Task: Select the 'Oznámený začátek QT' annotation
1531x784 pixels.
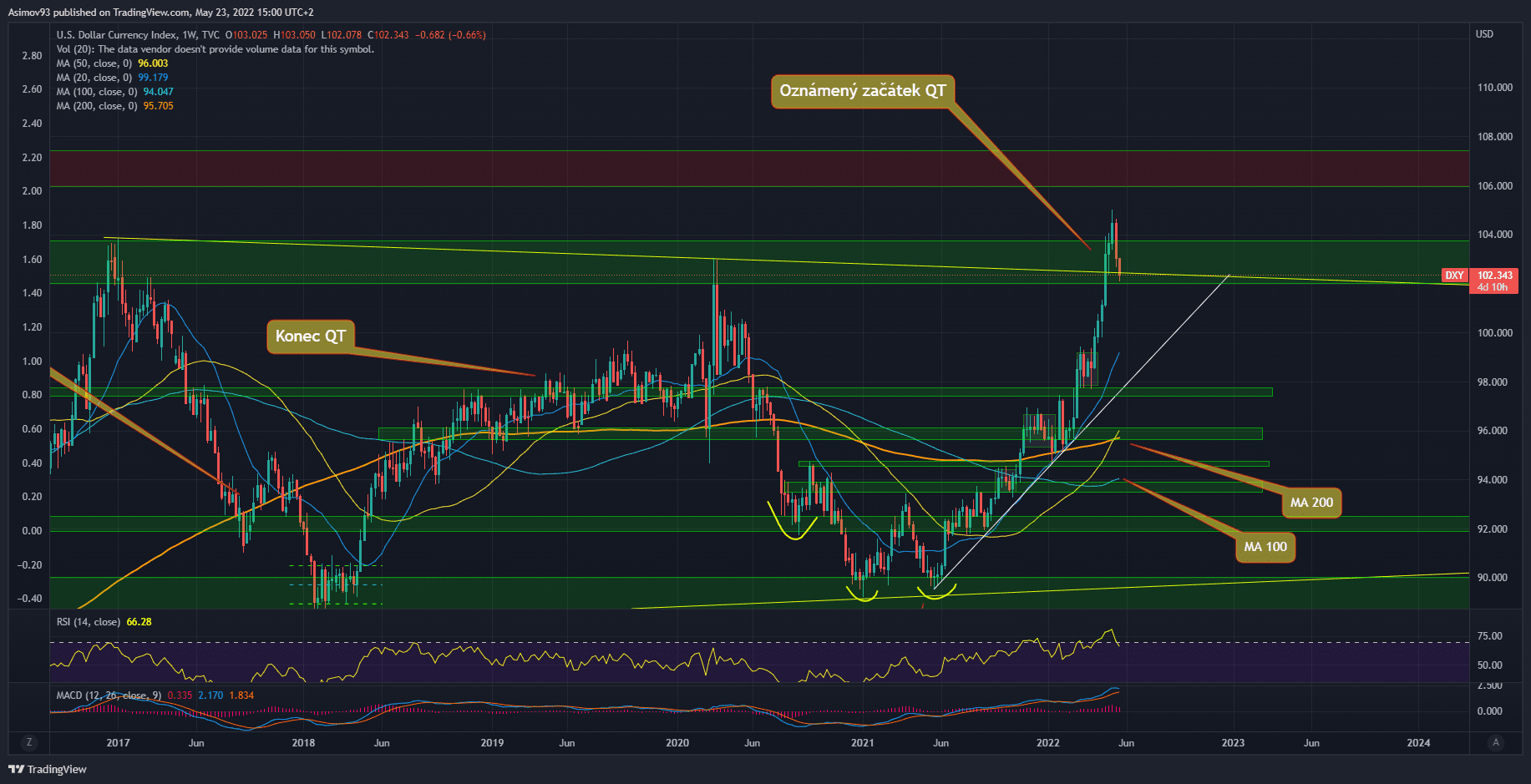Action: pos(862,91)
